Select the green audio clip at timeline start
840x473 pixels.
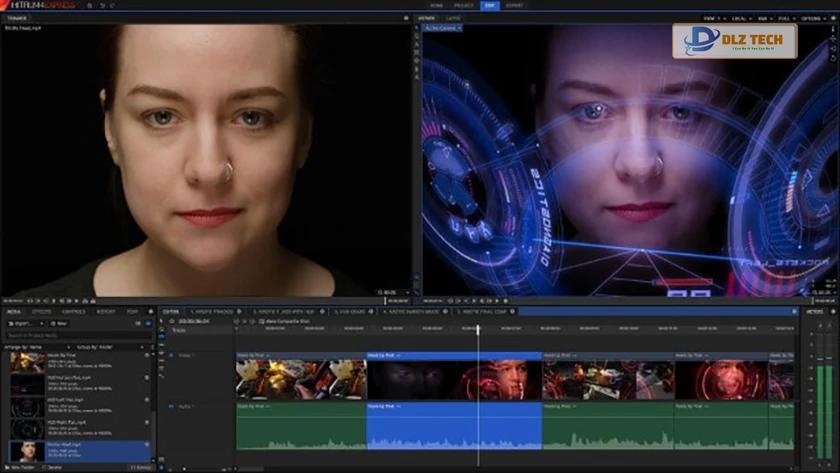click(301, 426)
